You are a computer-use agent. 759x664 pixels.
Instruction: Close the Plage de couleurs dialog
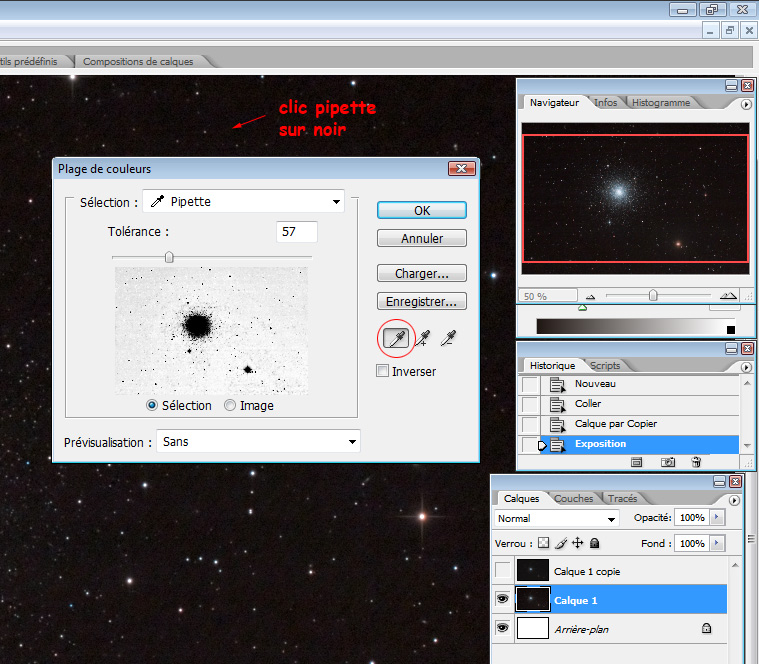coord(462,168)
